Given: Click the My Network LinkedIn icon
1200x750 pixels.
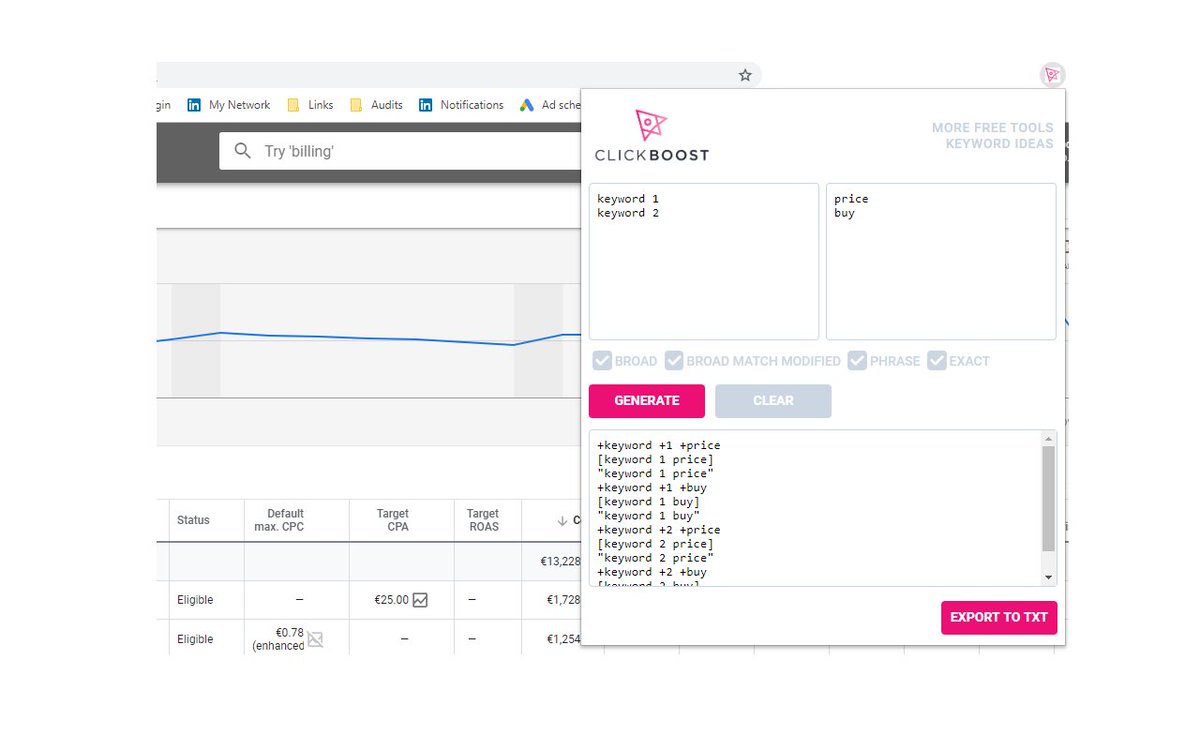Looking at the screenshot, I should point(194,105).
